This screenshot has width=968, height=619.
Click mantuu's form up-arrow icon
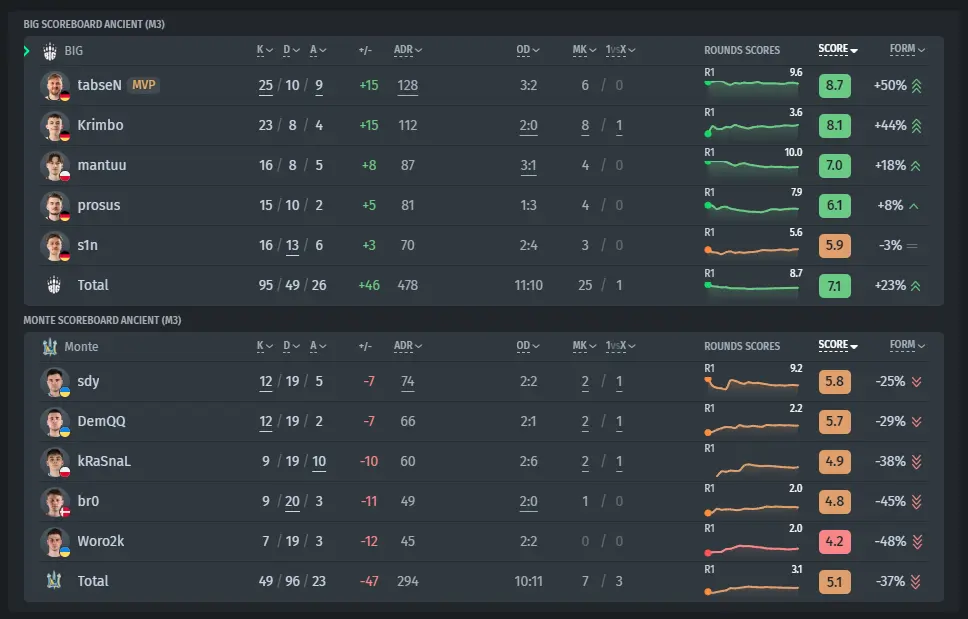916,166
